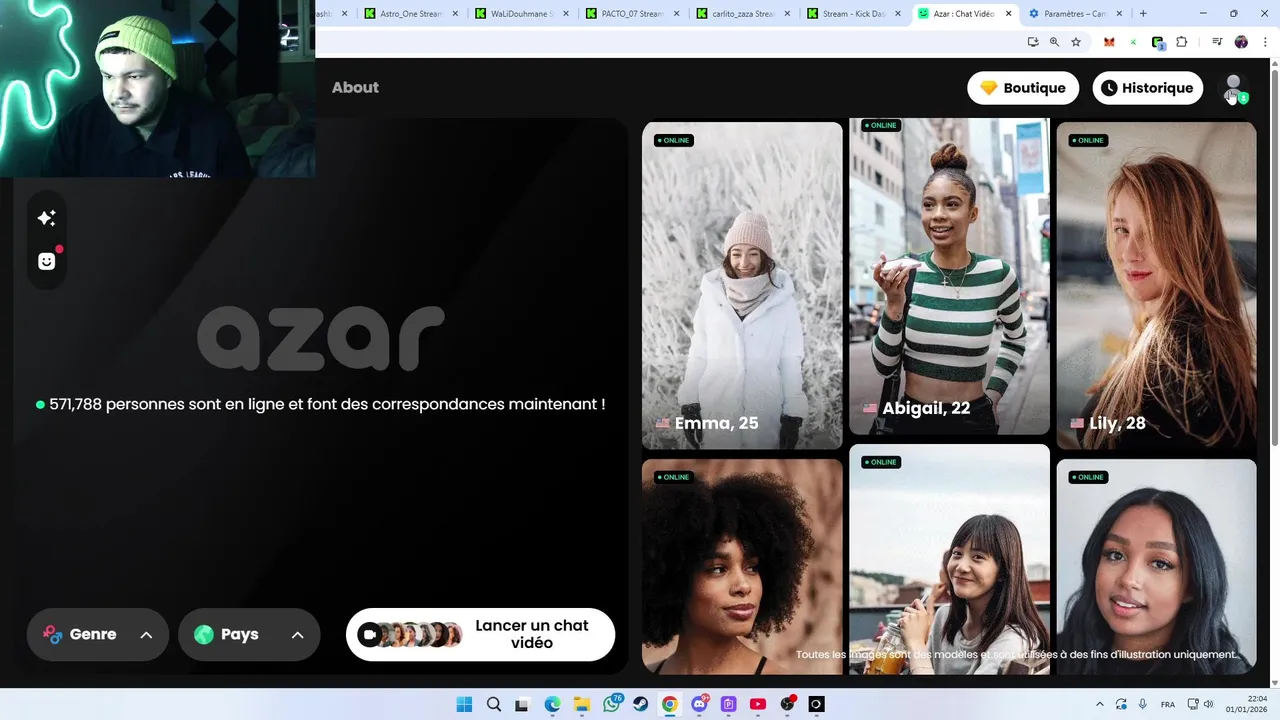
Task: Open Steam from taskbar
Action: tap(640, 704)
